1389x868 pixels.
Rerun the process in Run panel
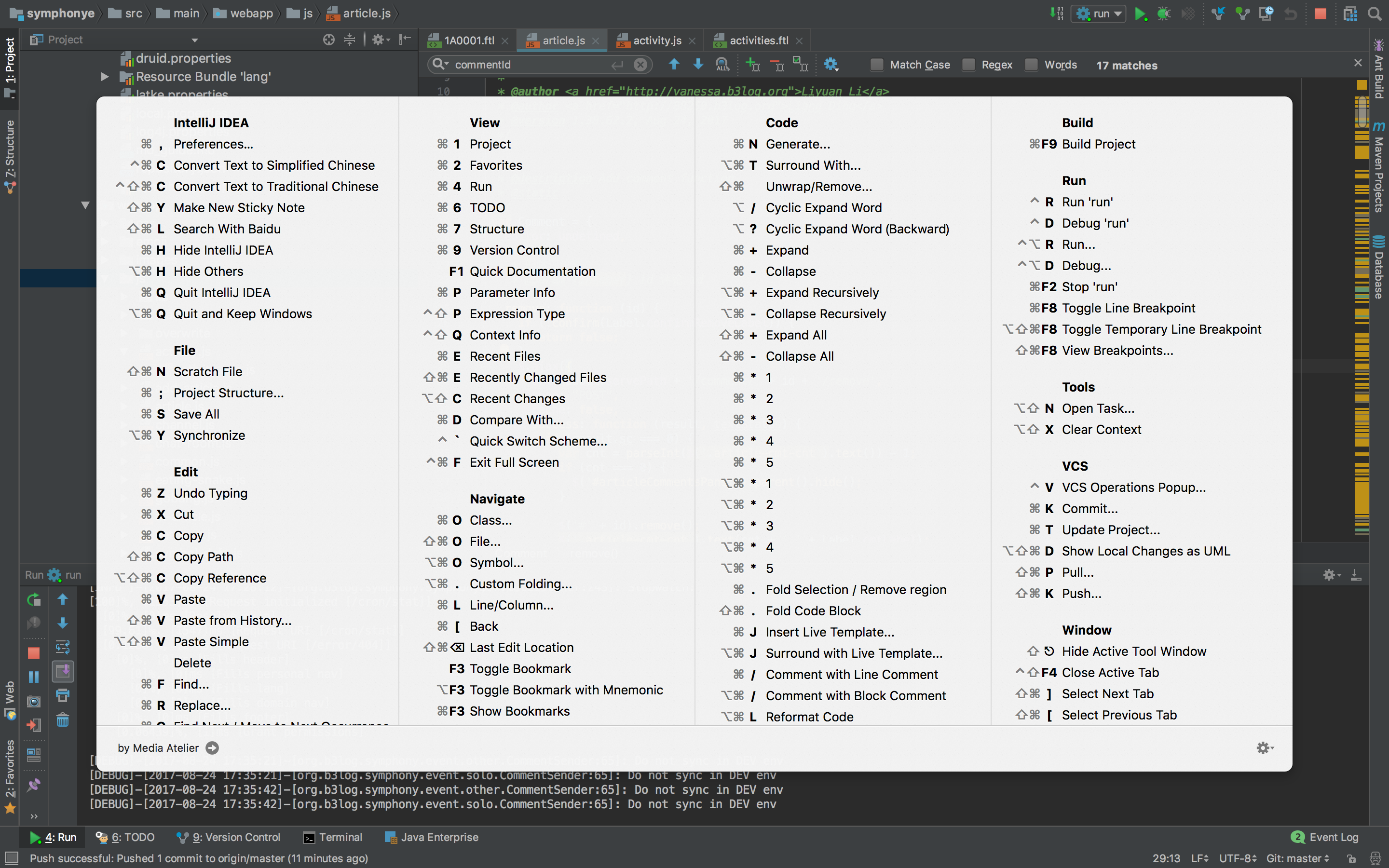pyautogui.click(x=34, y=600)
